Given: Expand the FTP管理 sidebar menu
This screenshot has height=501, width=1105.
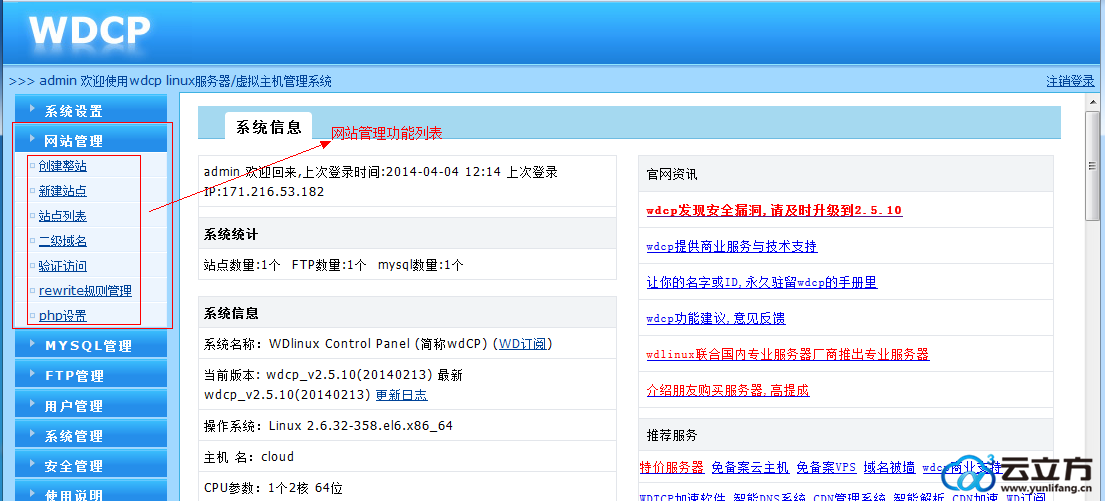Looking at the screenshot, I should point(90,376).
